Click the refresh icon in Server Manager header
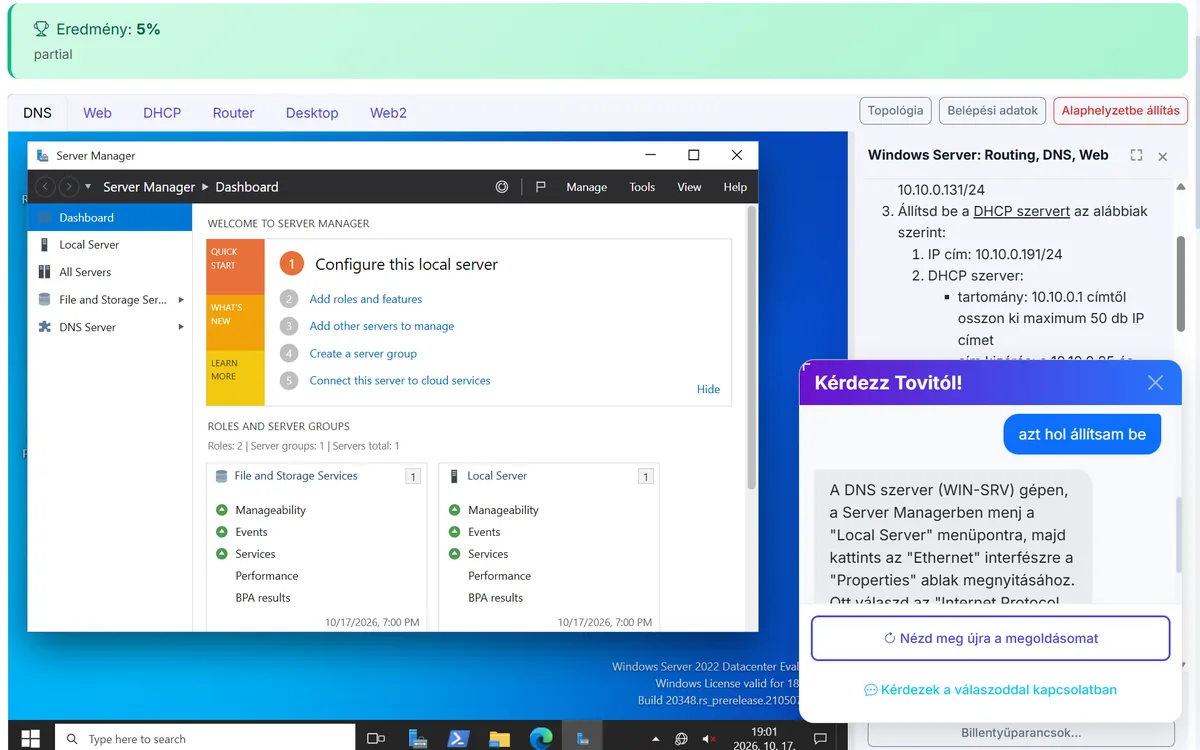This screenshot has height=750, width=1200. point(502,187)
